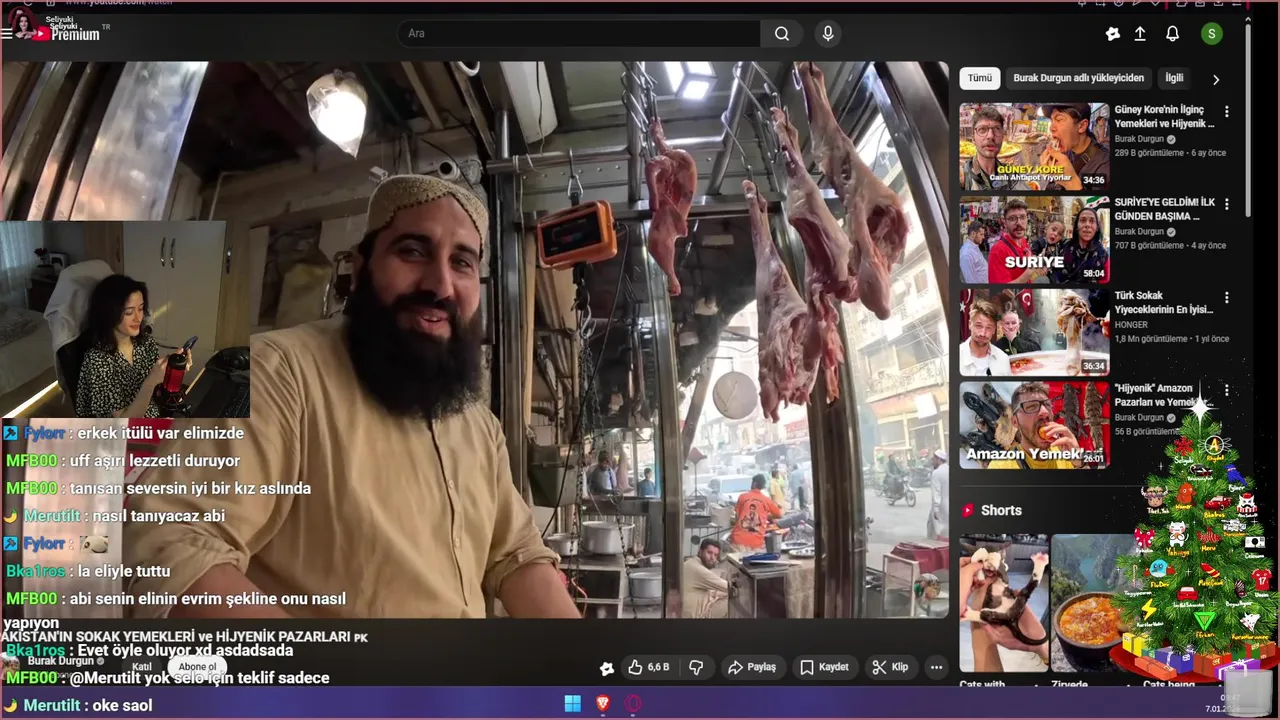Click the Abone ol subscribe button
This screenshot has width=1280, height=720.
pos(197,667)
